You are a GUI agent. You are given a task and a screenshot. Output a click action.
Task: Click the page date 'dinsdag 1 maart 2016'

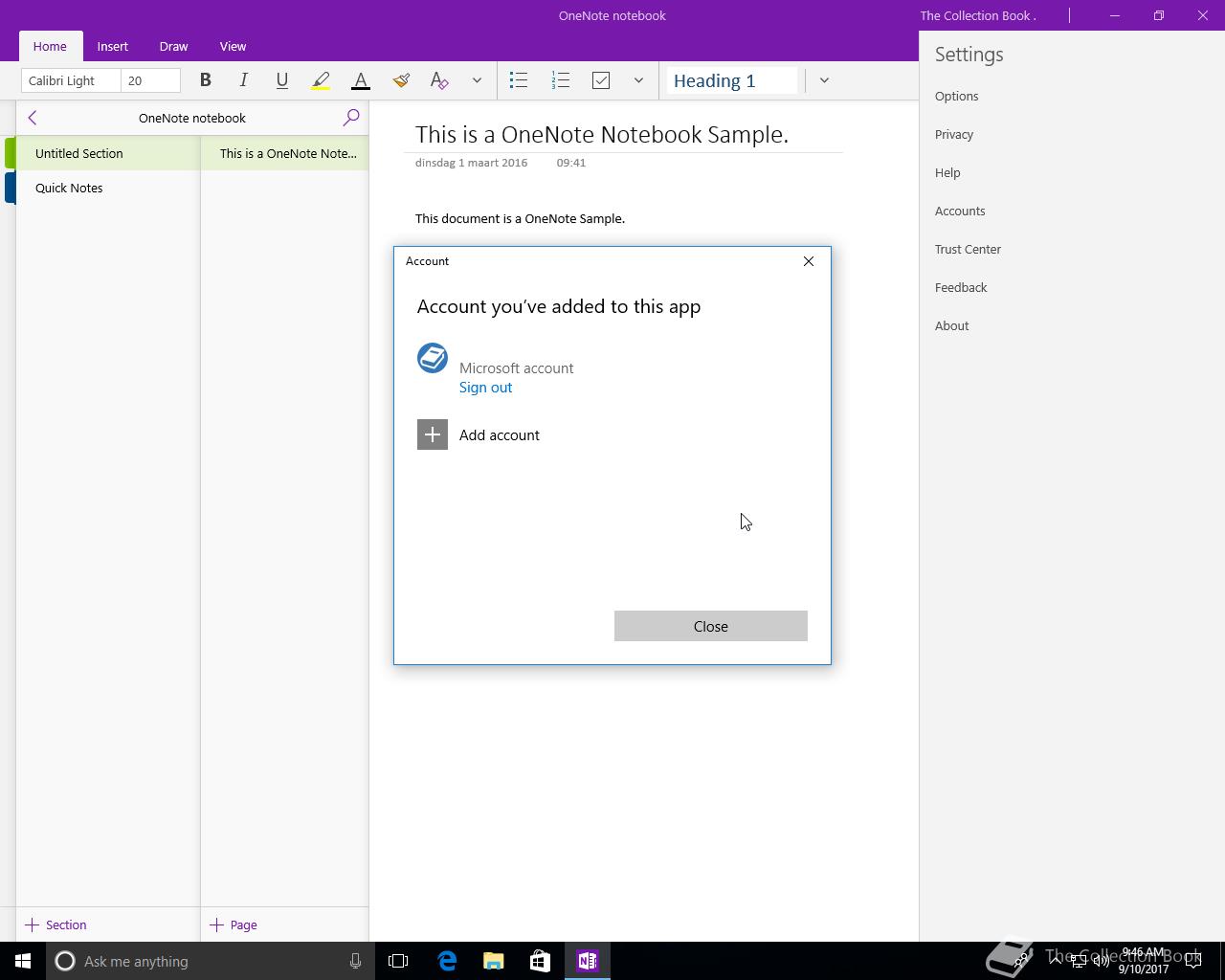pyautogui.click(x=471, y=163)
